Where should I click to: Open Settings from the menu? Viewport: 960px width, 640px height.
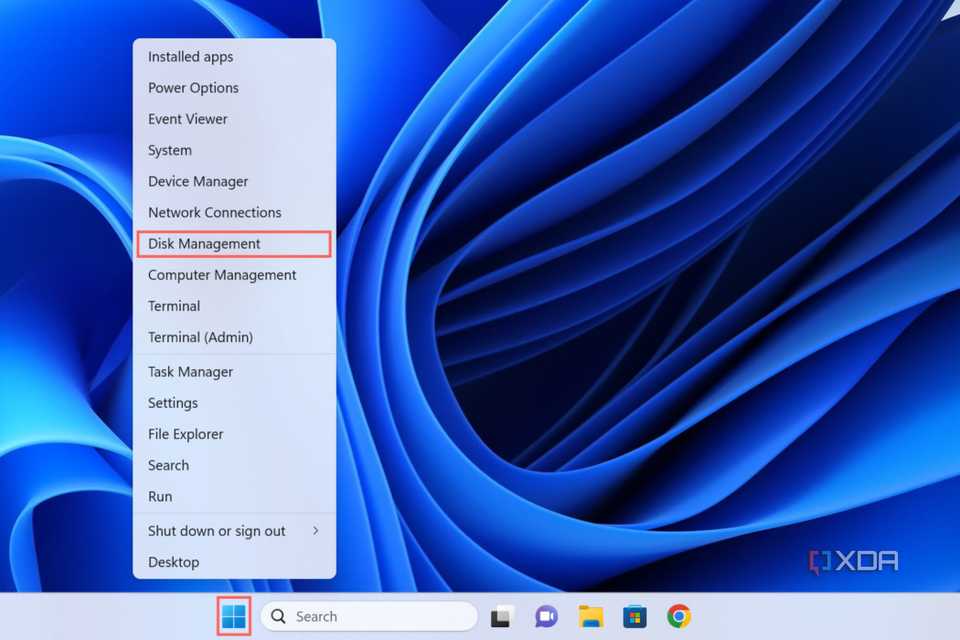[x=234, y=403]
